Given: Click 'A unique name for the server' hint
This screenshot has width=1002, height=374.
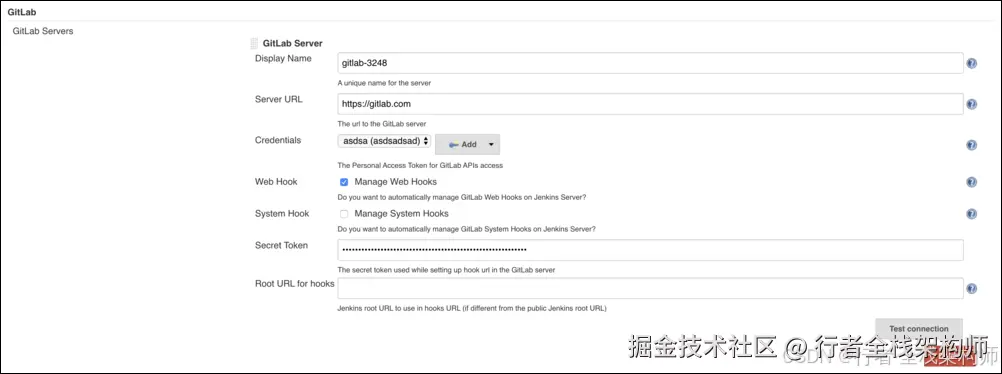Looking at the screenshot, I should point(384,83).
